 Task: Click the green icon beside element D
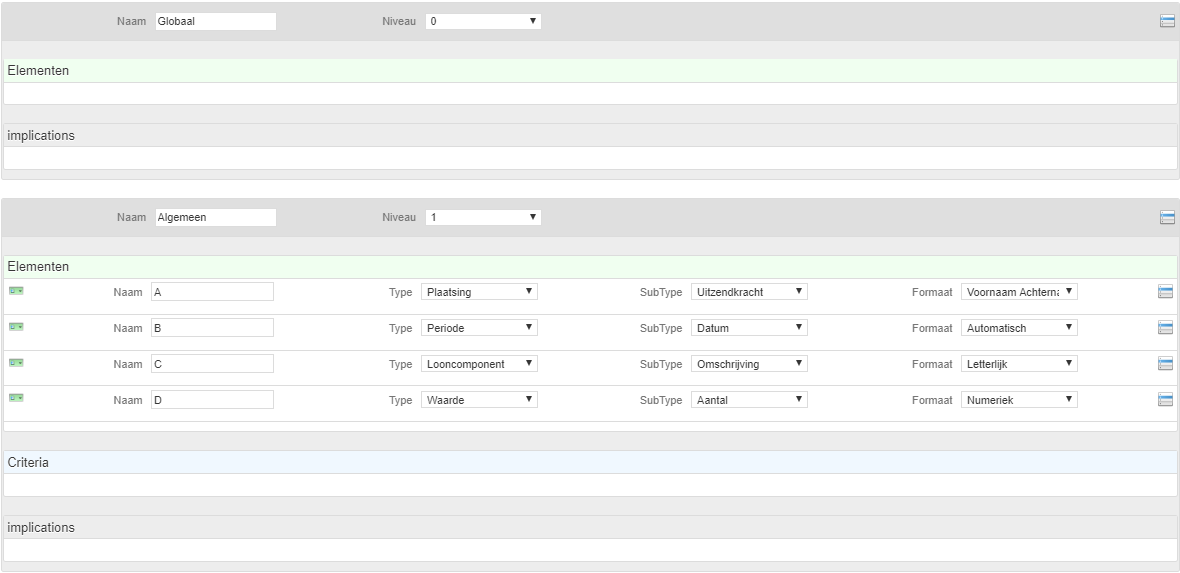pyautogui.click(x=16, y=398)
